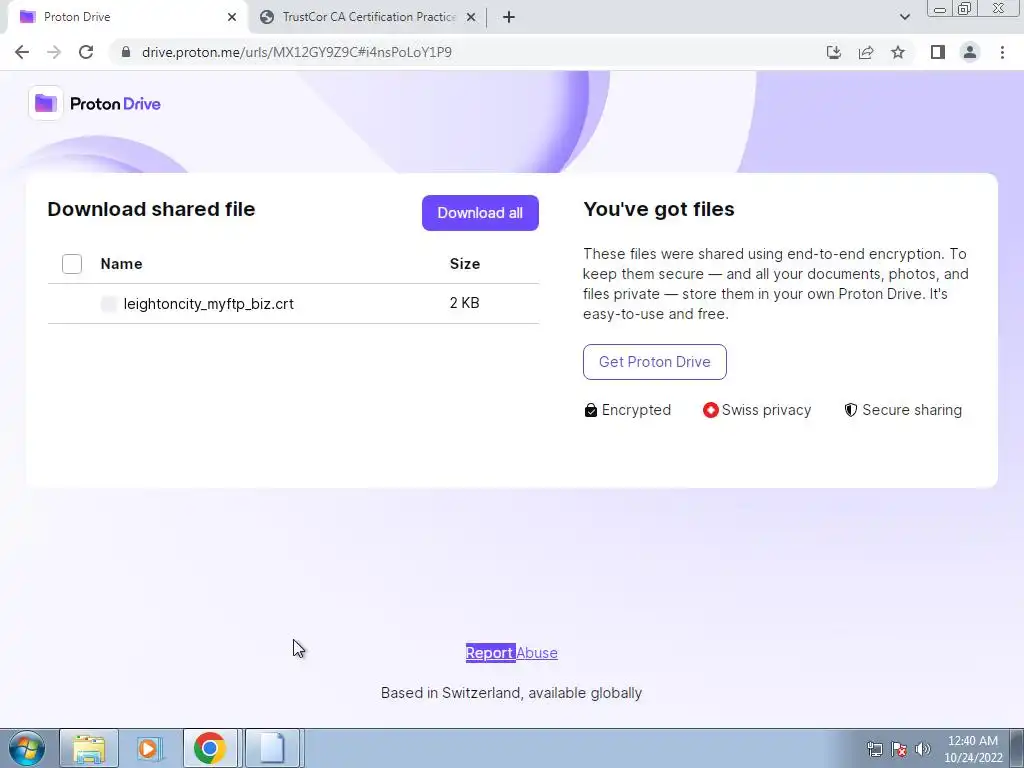Click the Chrome taskbar icon
Image resolution: width=1024 pixels, height=768 pixels.
[210, 748]
